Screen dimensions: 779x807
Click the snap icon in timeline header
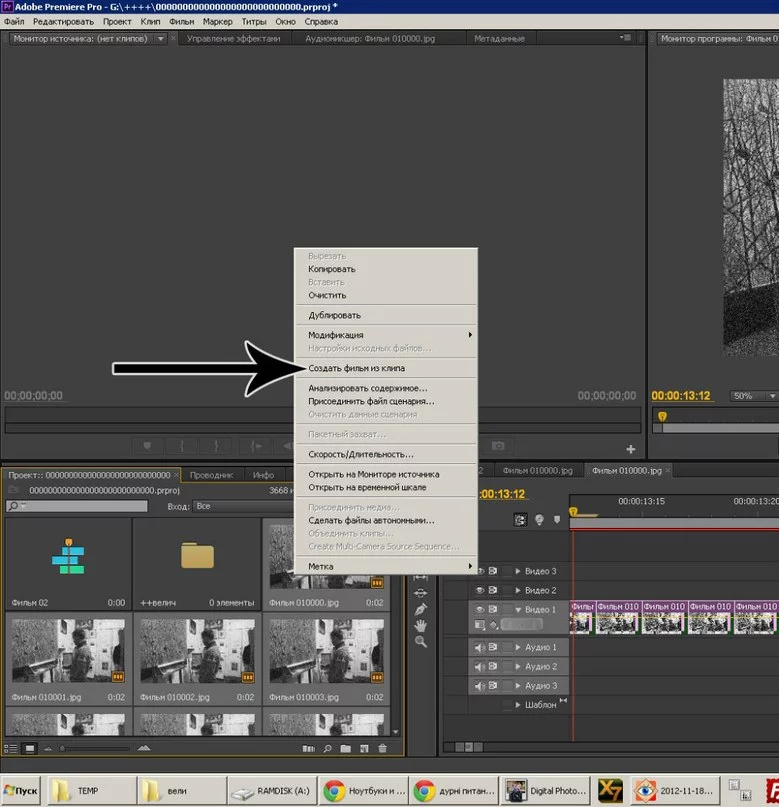(x=520, y=520)
